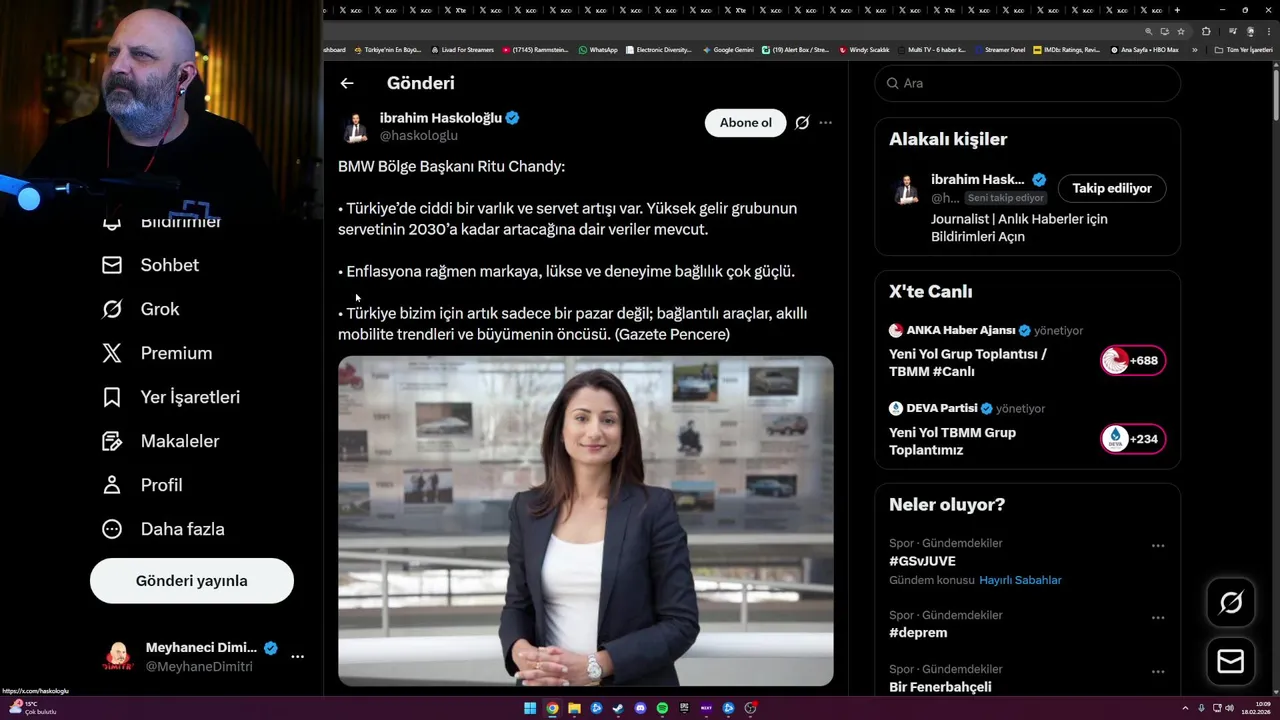Click the Sohbet envelope icon
Viewport: 1280px width, 720px height.
[x=112, y=265]
